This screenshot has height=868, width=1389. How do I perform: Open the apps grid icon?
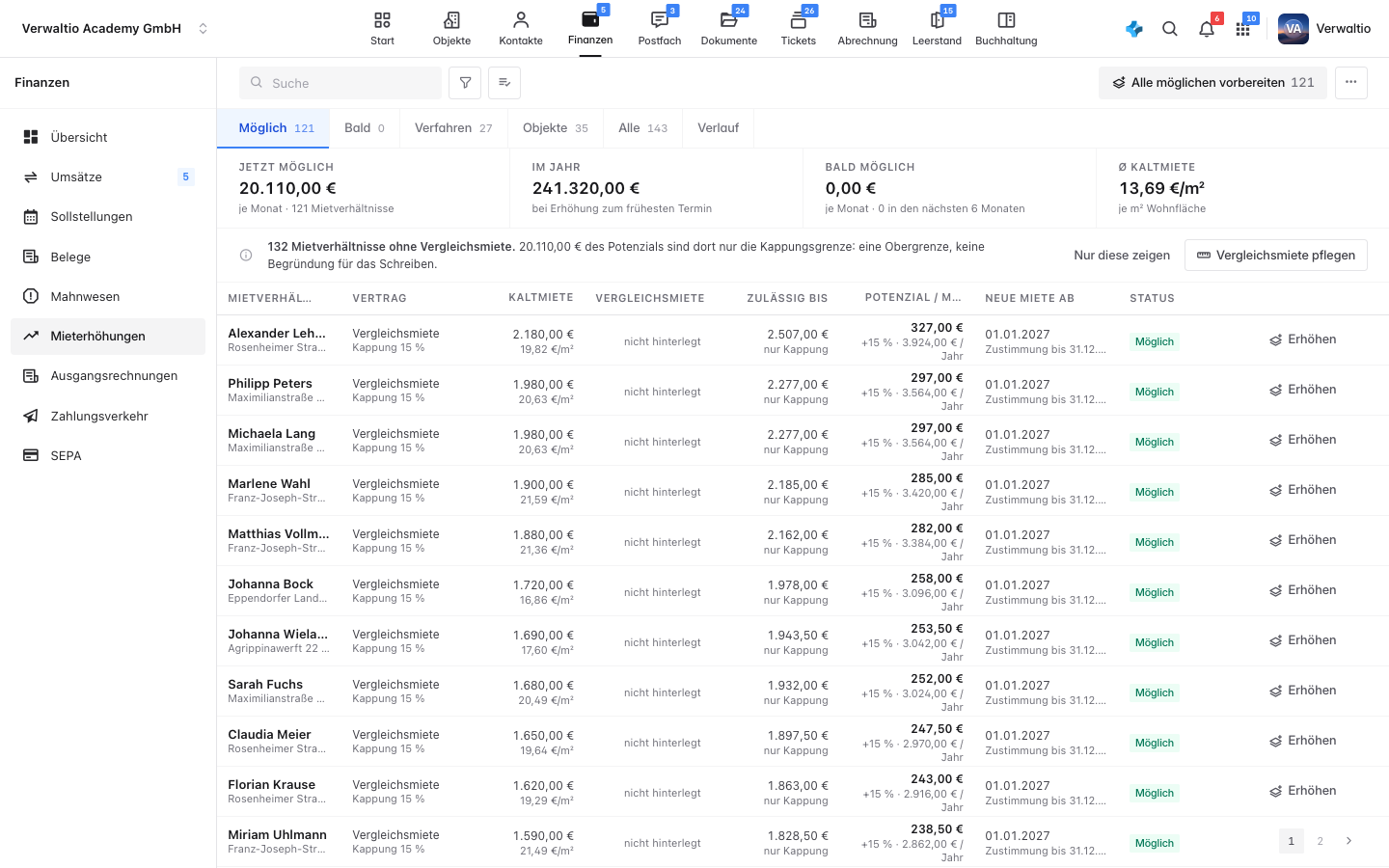(x=1243, y=29)
